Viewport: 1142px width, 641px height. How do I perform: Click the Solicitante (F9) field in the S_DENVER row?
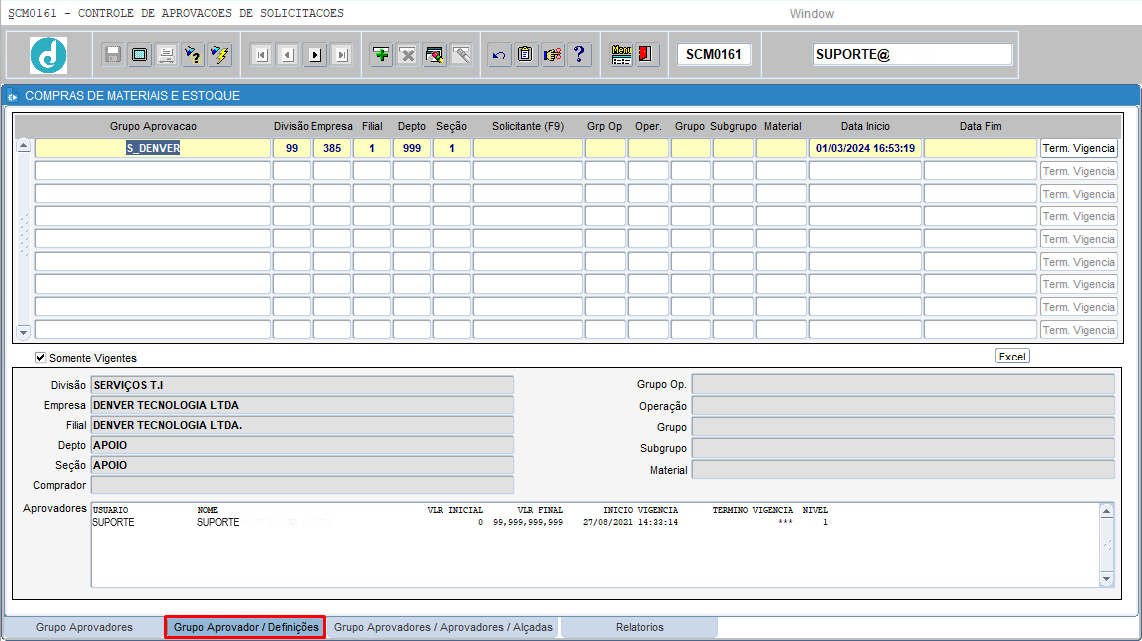528,149
